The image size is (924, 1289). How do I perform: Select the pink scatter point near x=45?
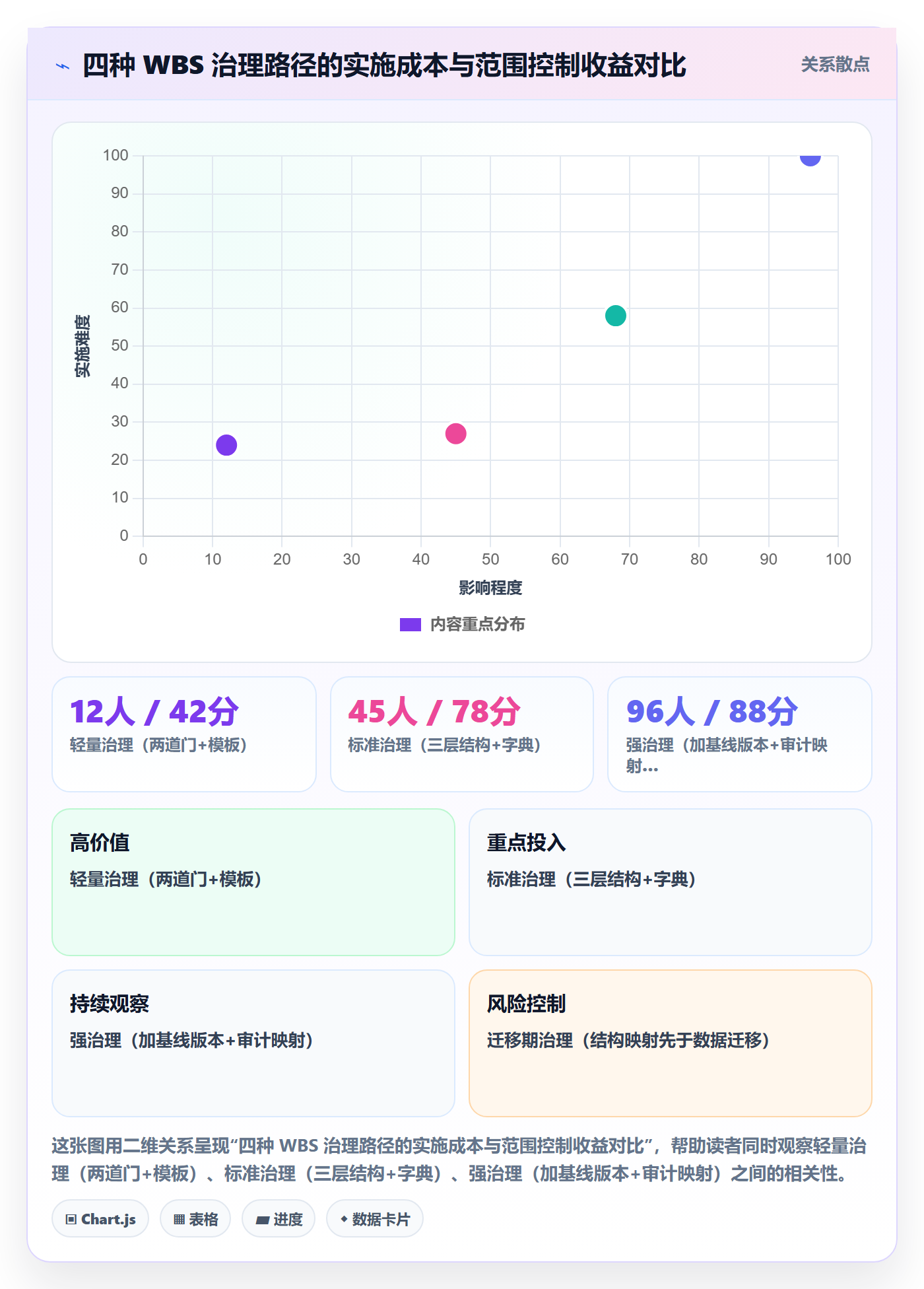tap(455, 434)
